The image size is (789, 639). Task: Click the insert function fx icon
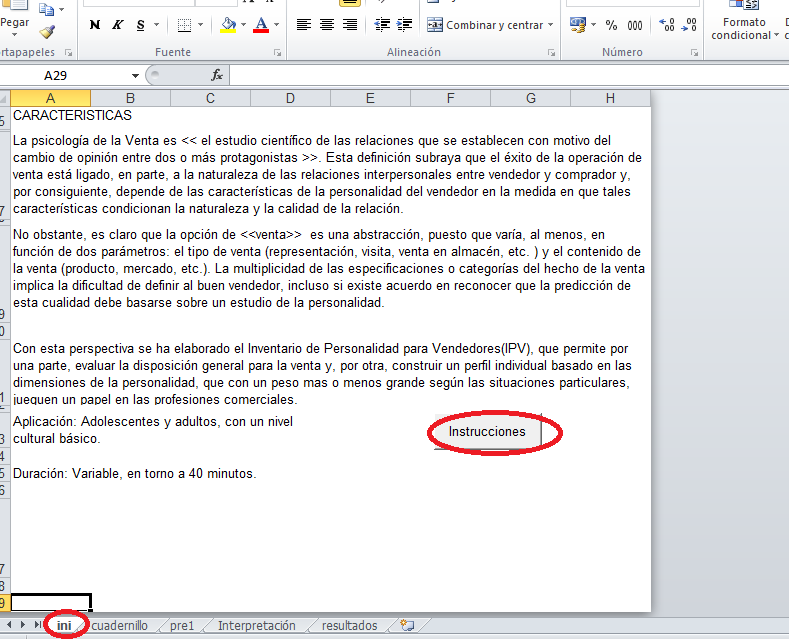click(217, 75)
